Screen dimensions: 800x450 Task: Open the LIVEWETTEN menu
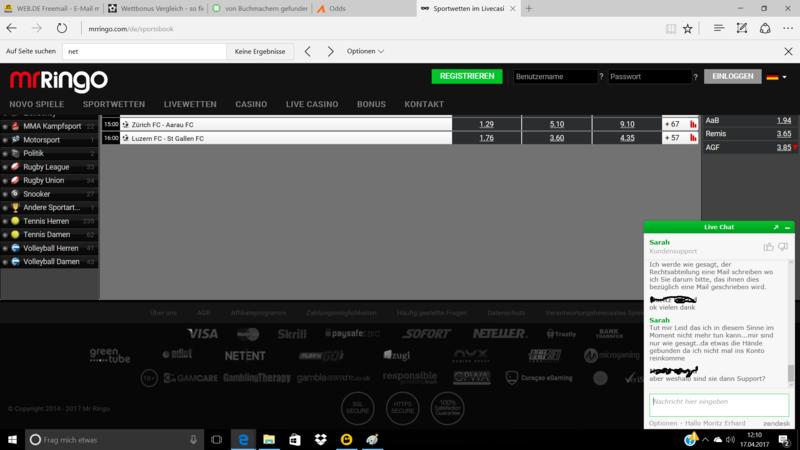pyautogui.click(x=190, y=104)
